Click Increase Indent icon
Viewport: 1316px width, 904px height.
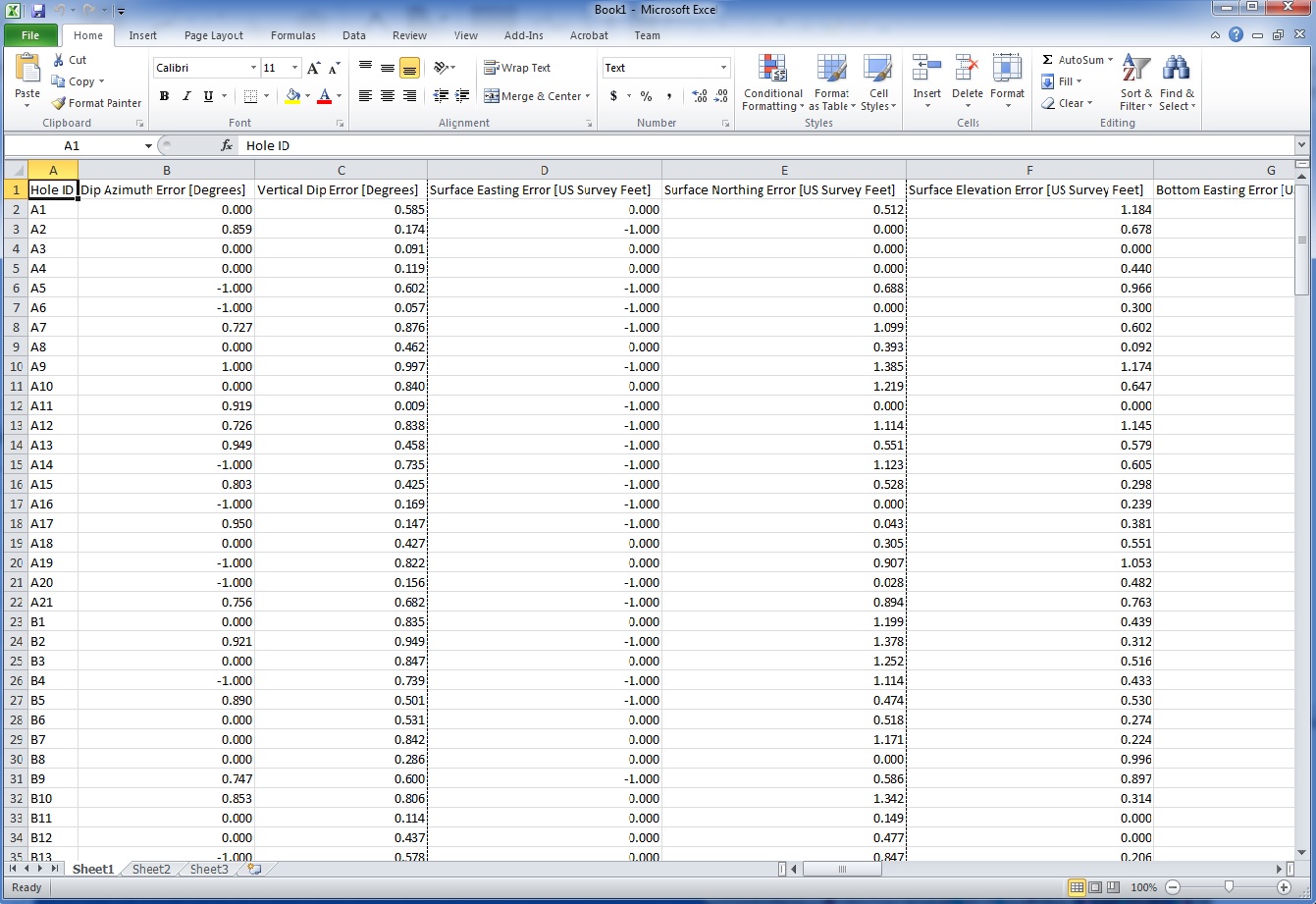[463, 96]
